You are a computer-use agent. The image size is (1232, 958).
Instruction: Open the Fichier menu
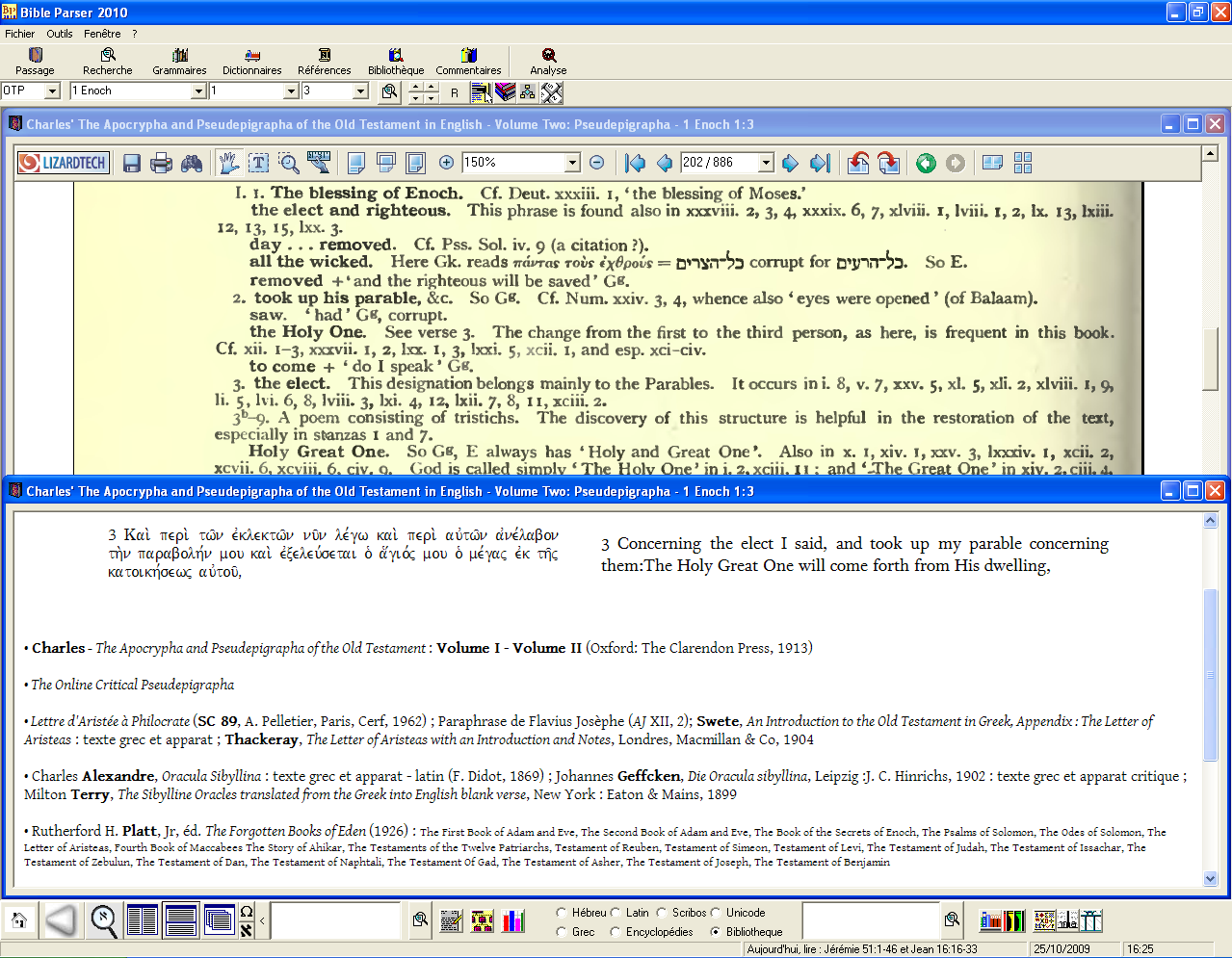pos(20,34)
